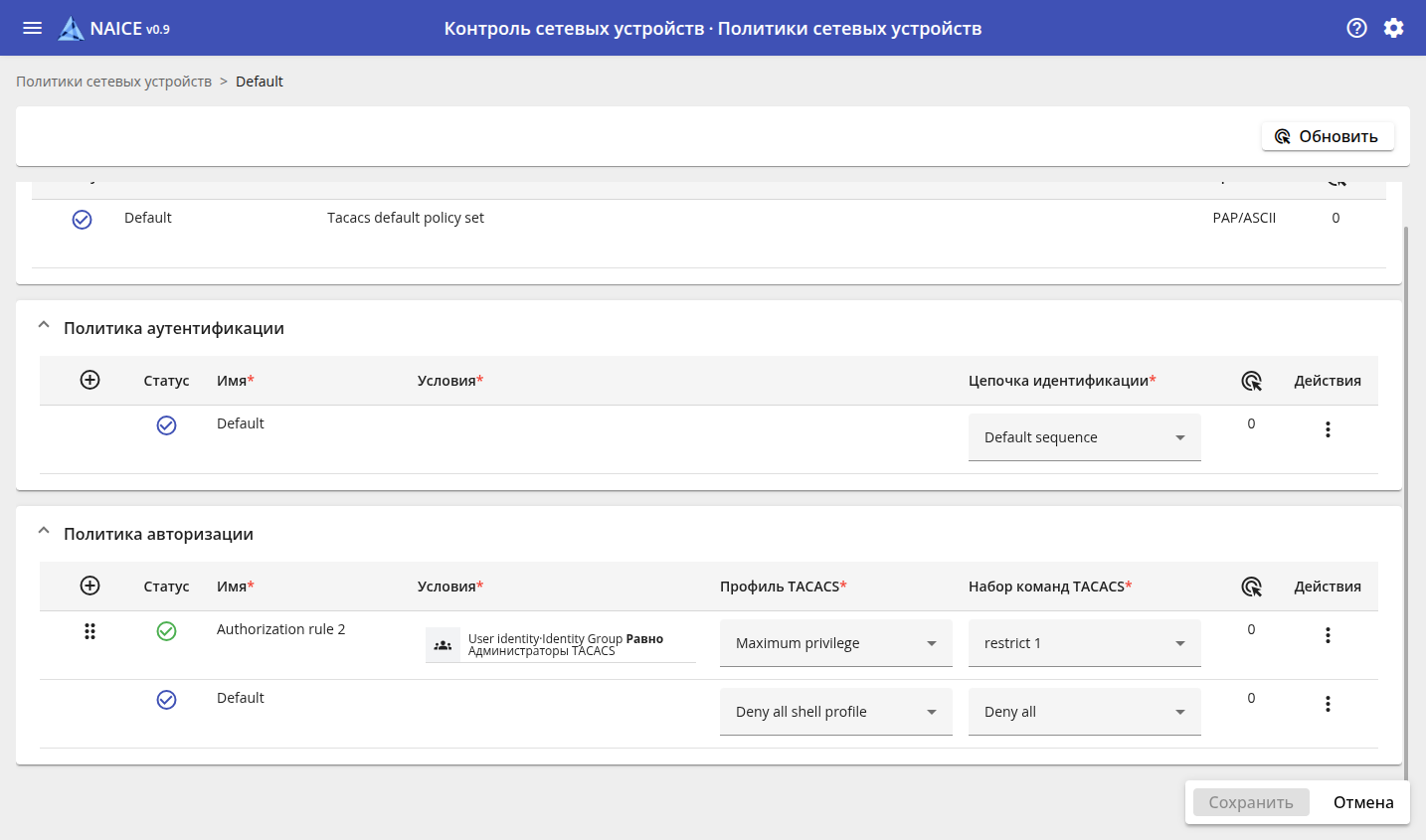The width and height of the screenshot is (1426, 840).
Task: Click the Обновить button
Action: pyautogui.click(x=1328, y=136)
